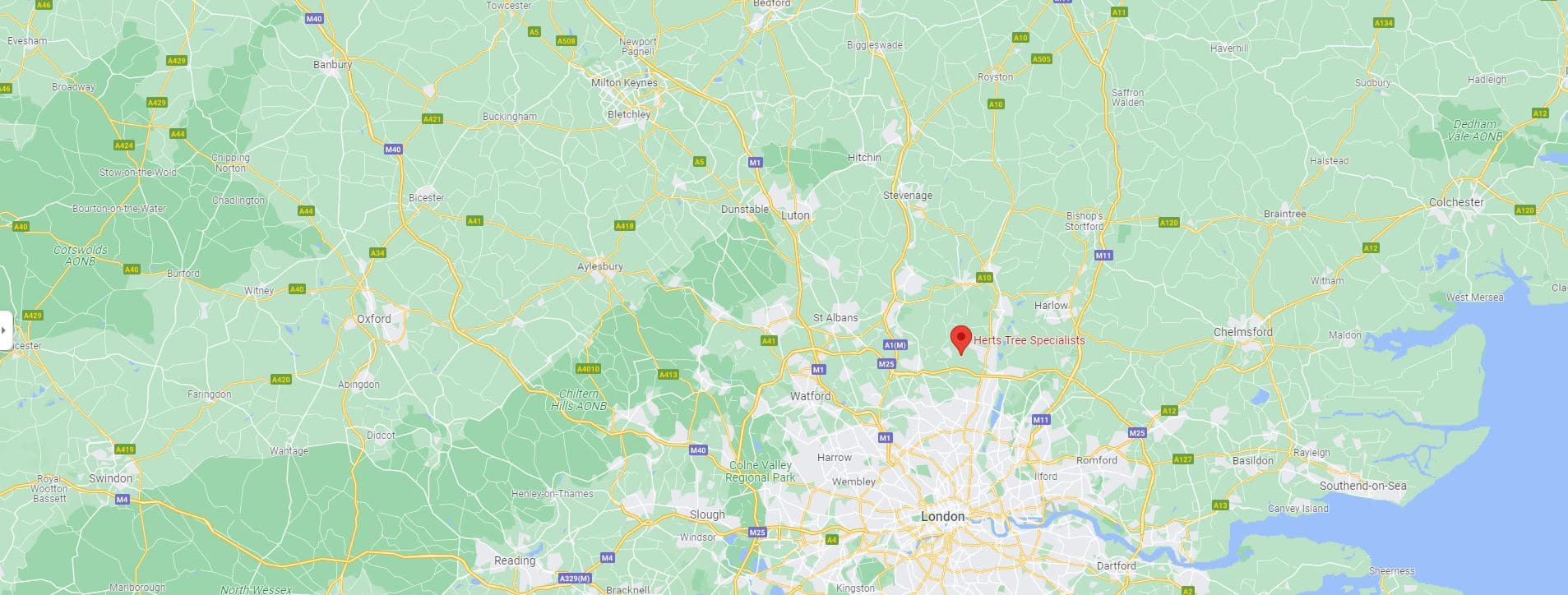Click the A1(M) road shield
1568x595 pixels.
(x=895, y=345)
